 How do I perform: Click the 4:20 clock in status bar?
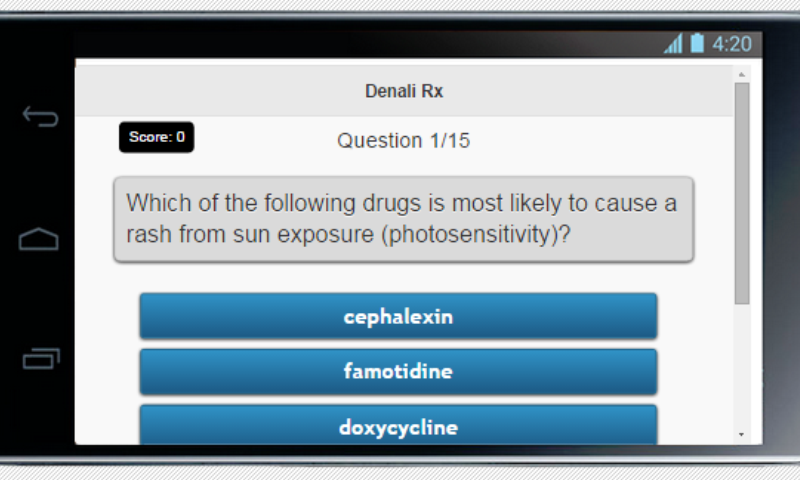pyautogui.click(x=732, y=44)
